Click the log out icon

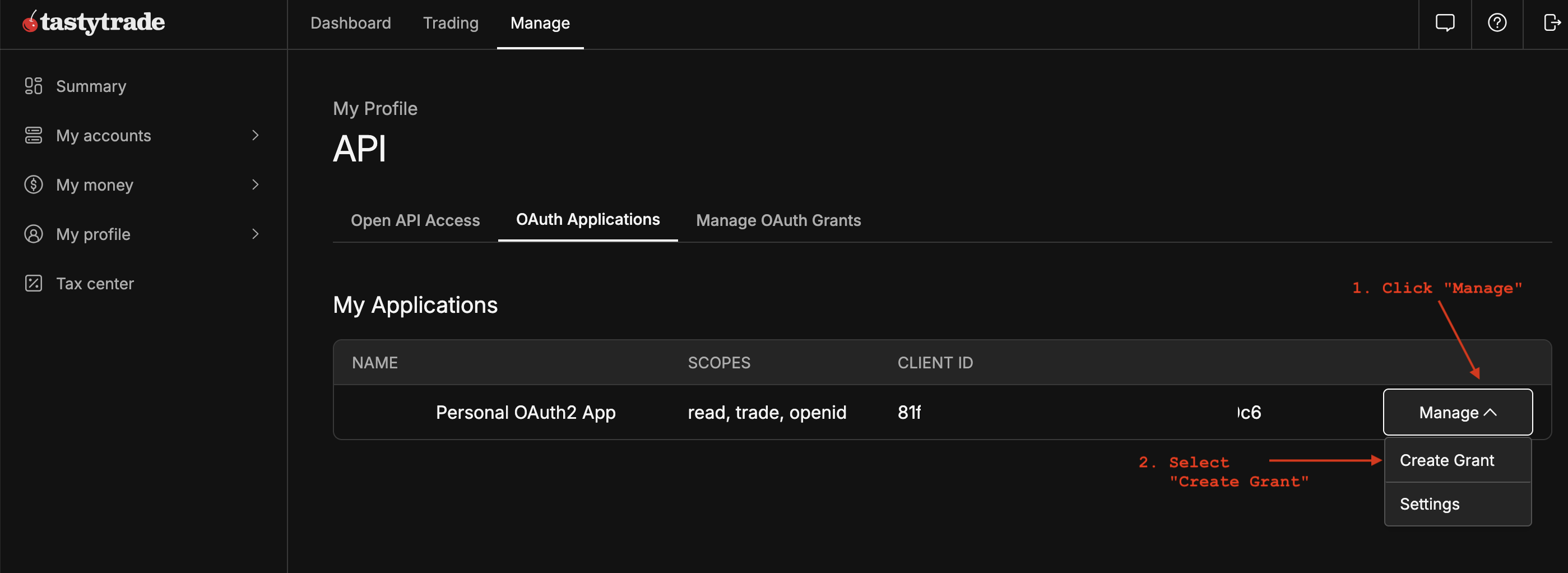click(x=1551, y=23)
